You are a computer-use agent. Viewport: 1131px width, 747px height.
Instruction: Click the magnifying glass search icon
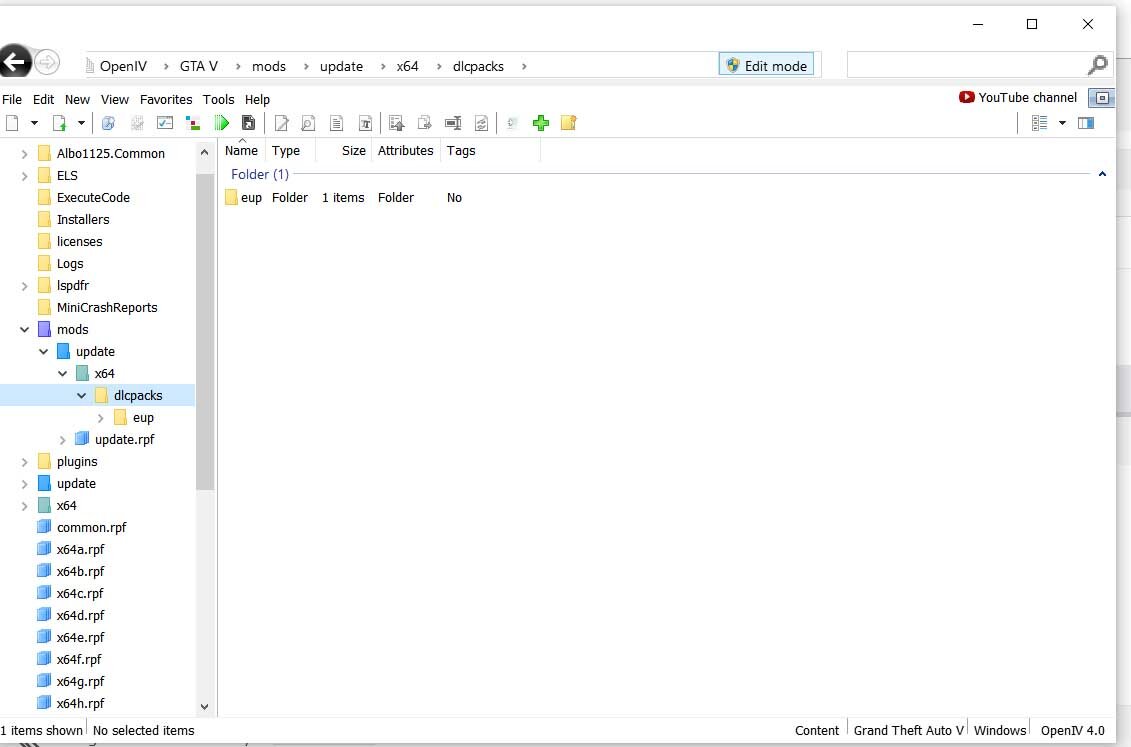pyautogui.click(x=1097, y=66)
